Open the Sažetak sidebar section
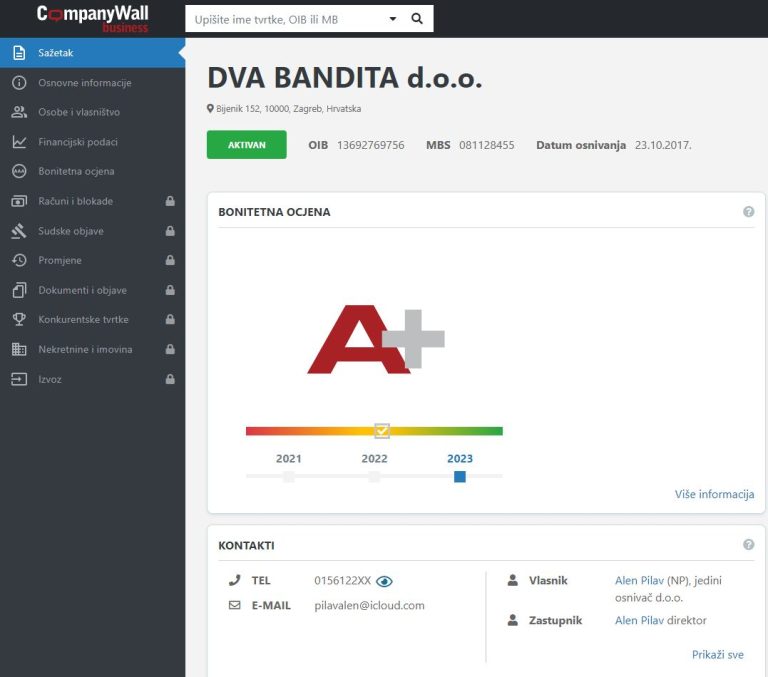This screenshot has width=768, height=677. tap(93, 52)
